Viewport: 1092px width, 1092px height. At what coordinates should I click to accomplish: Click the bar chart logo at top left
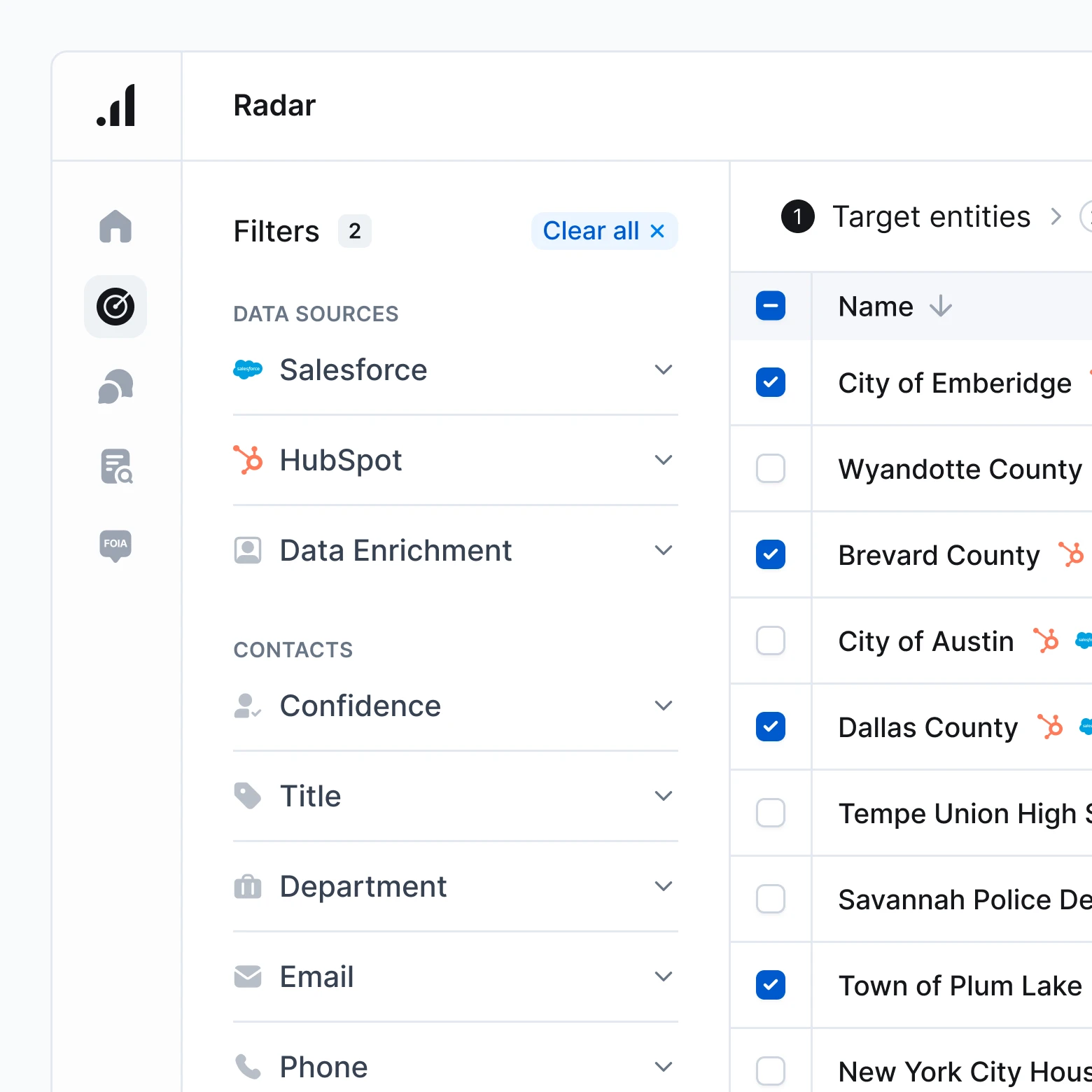coord(115,105)
